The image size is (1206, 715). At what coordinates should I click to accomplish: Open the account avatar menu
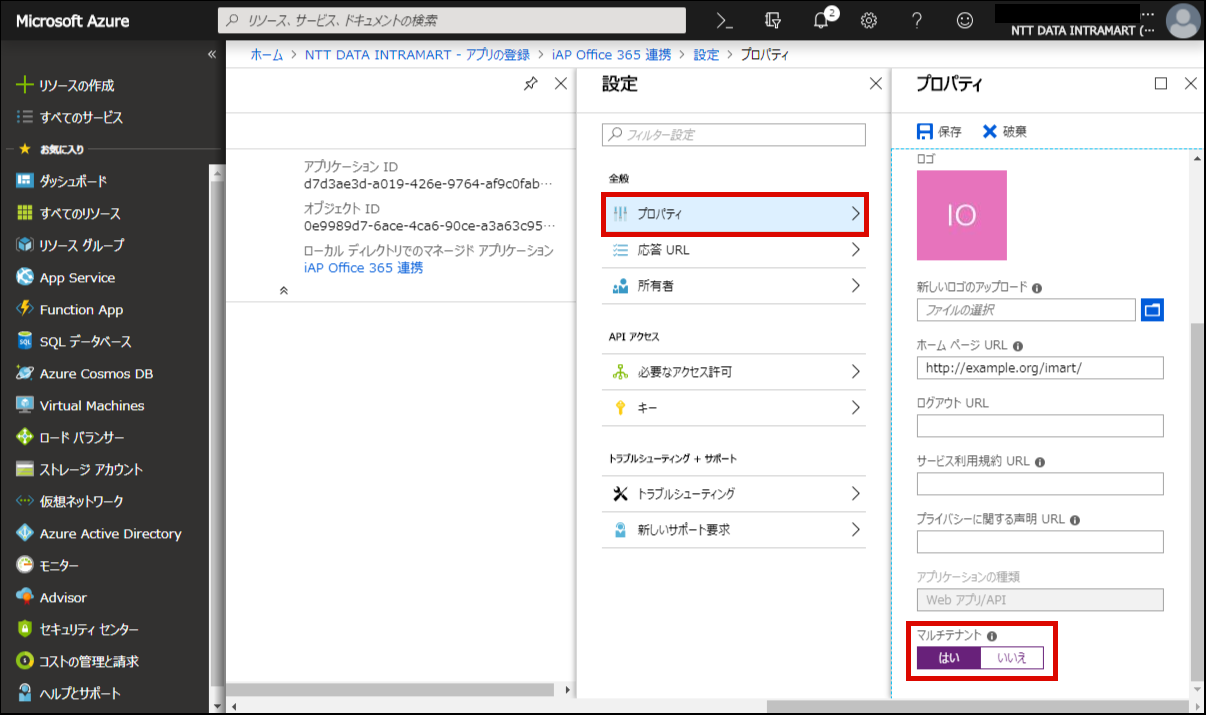[x=1183, y=21]
